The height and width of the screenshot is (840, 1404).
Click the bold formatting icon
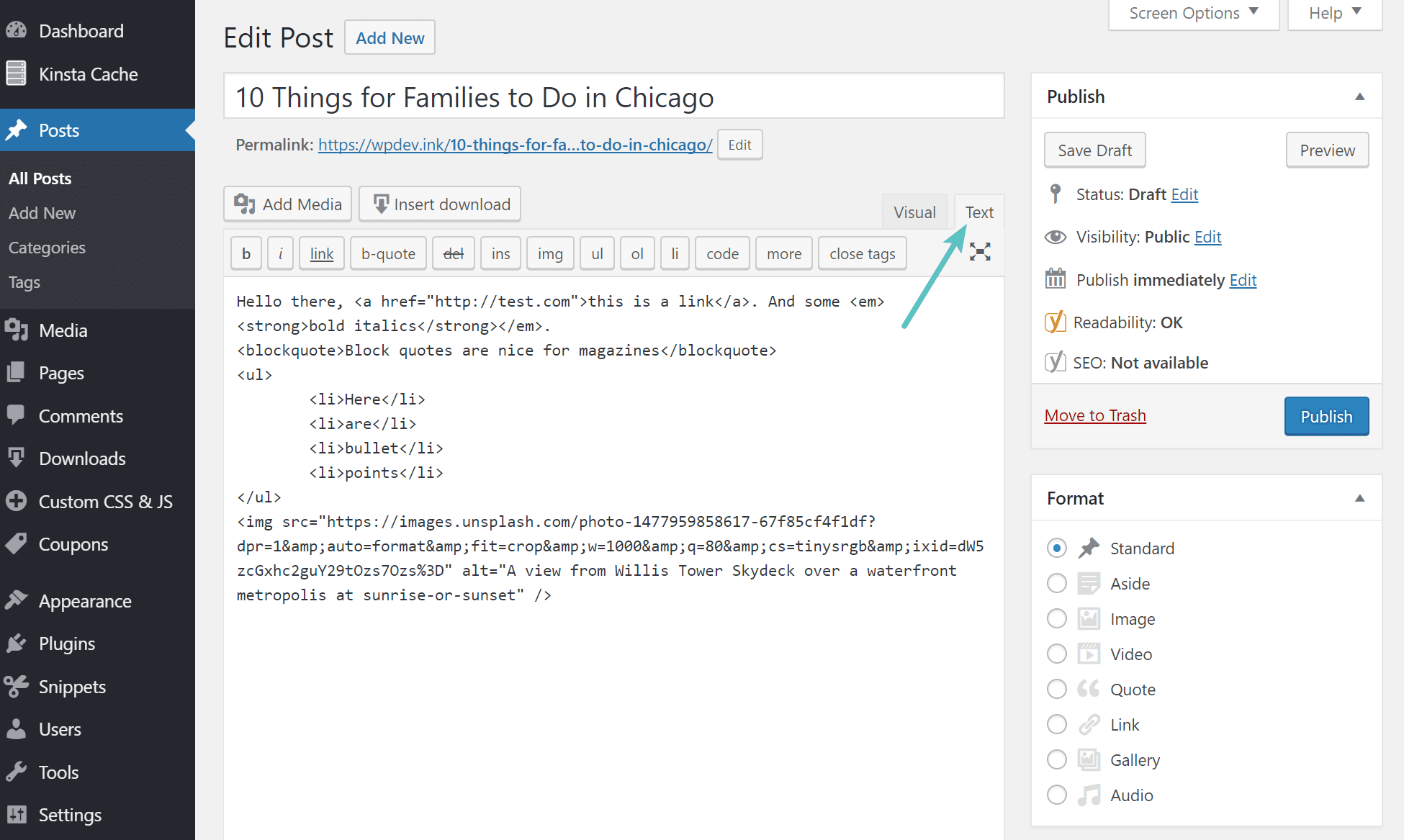point(245,253)
